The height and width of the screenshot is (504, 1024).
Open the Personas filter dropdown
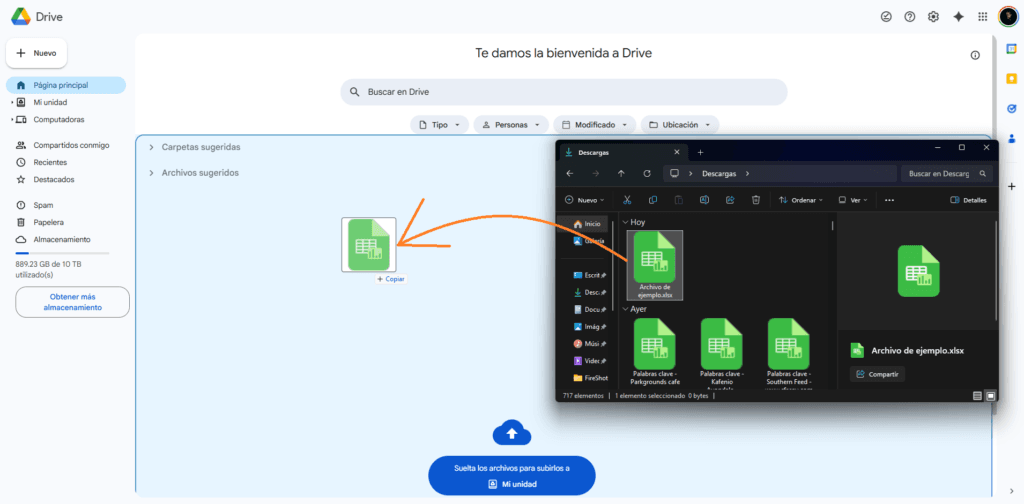pyautogui.click(x=511, y=125)
